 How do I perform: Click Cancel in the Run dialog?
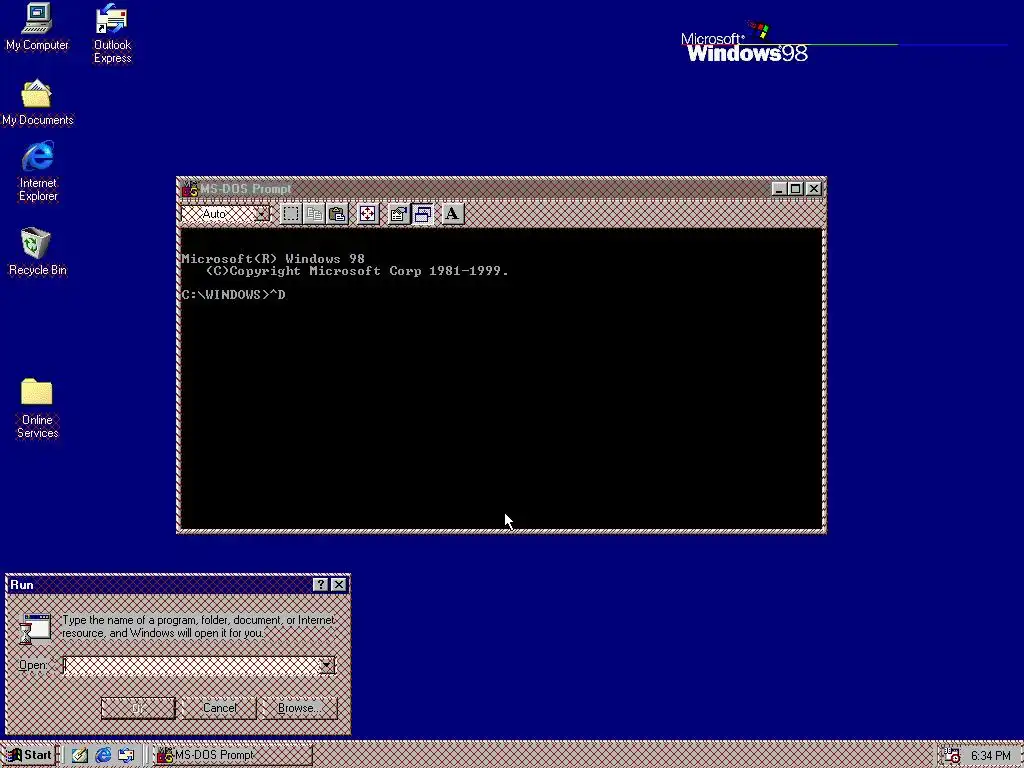[219, 708]
